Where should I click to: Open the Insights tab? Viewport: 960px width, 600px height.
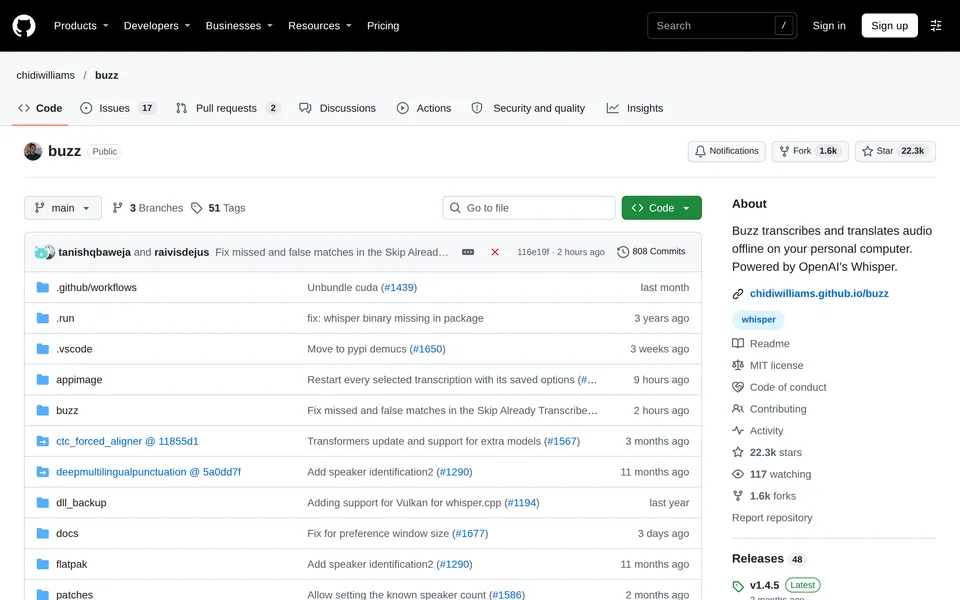(x=634, y=108)
